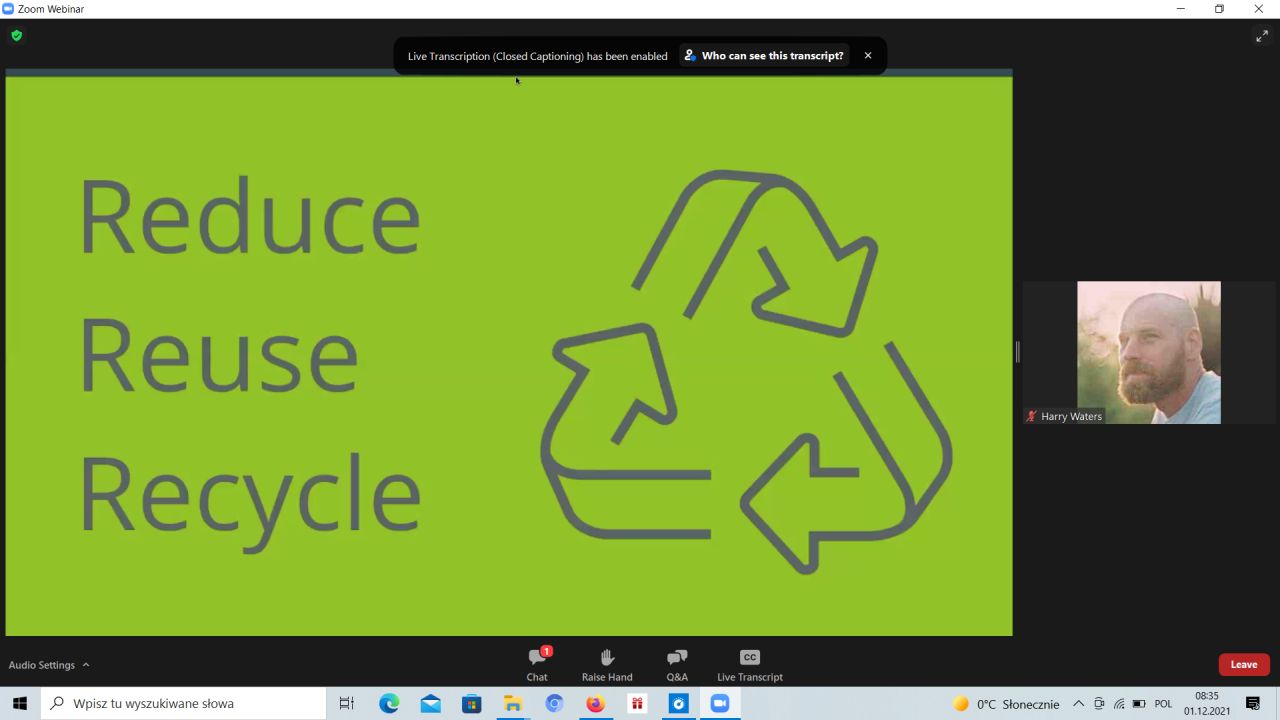Switch to Firefox on the taskbar
This screenshot has height=720, width=1280.
tap(596, 704)
